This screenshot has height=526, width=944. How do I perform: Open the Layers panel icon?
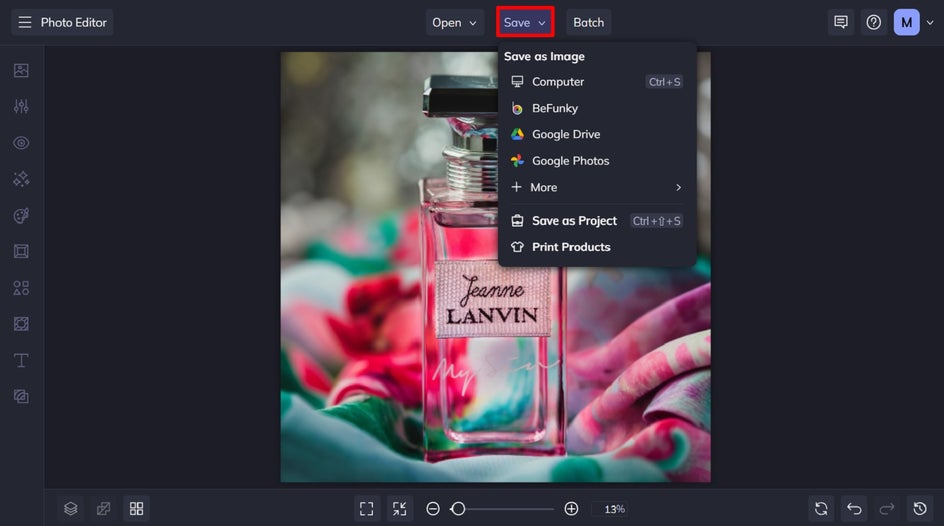click(70, 509)
